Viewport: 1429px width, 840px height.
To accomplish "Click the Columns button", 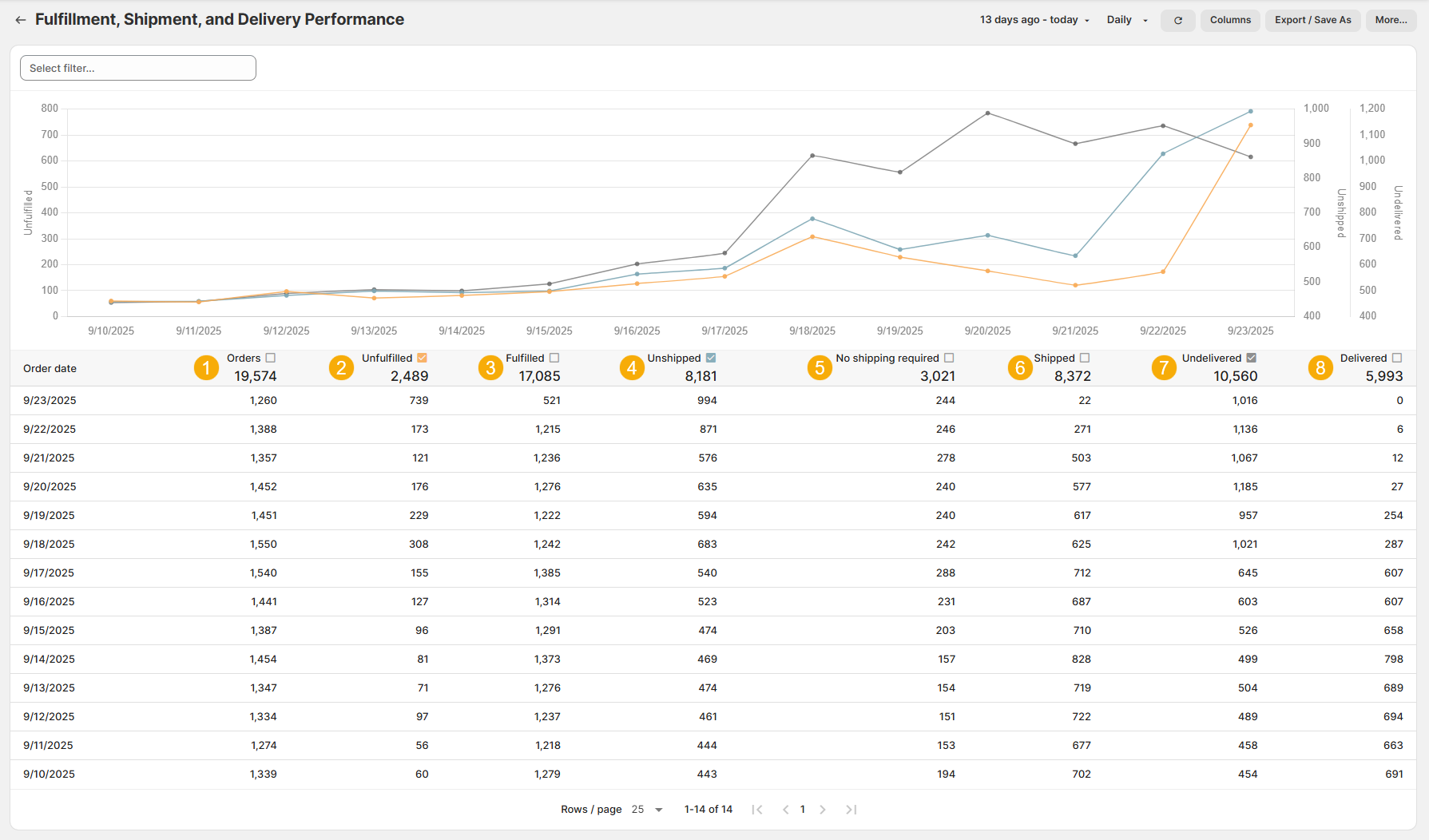I will point(1230,20).
